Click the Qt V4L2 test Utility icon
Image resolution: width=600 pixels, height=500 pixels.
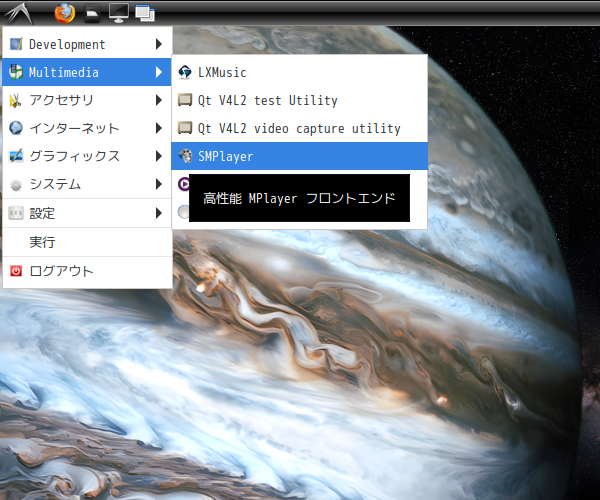185,100
